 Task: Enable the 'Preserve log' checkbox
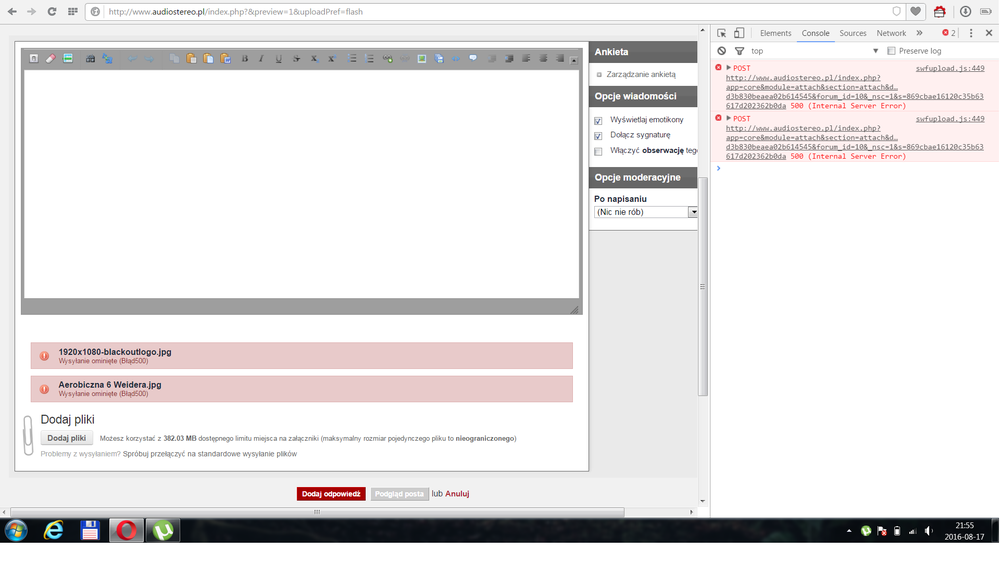pyautogui.click(x=891, y=51)
